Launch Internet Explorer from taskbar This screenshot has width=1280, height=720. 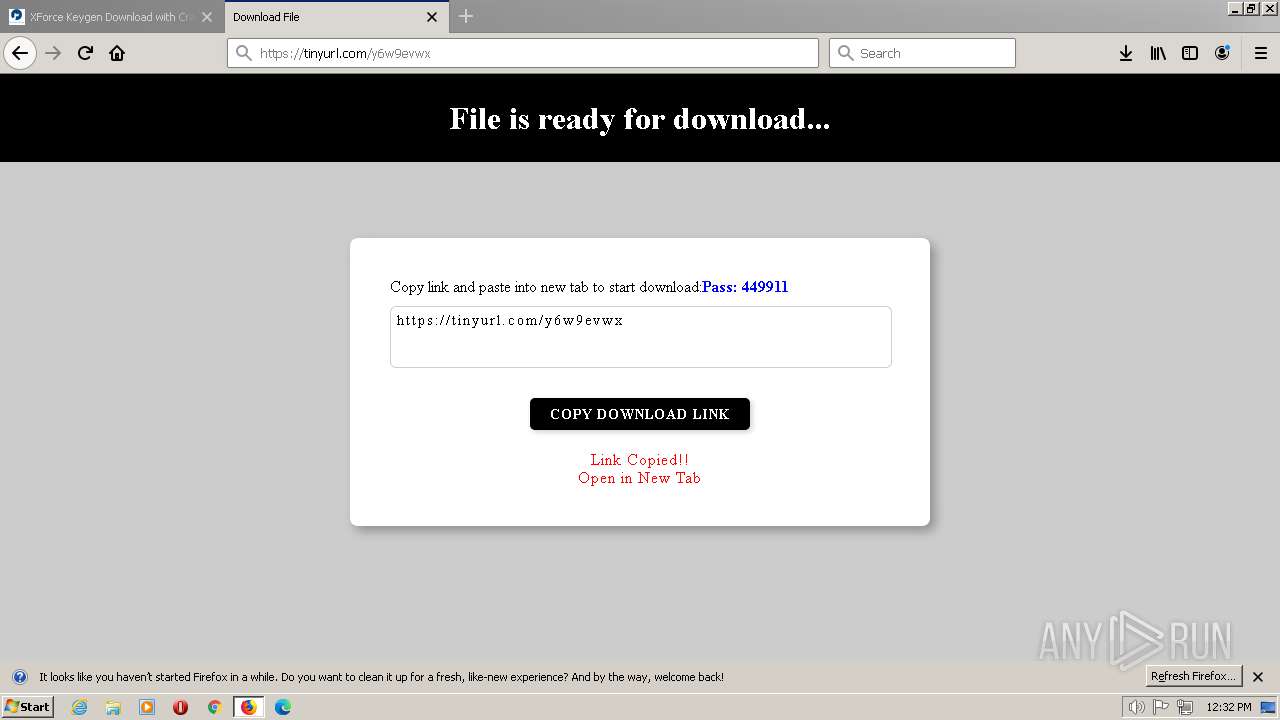click(79, 707)
